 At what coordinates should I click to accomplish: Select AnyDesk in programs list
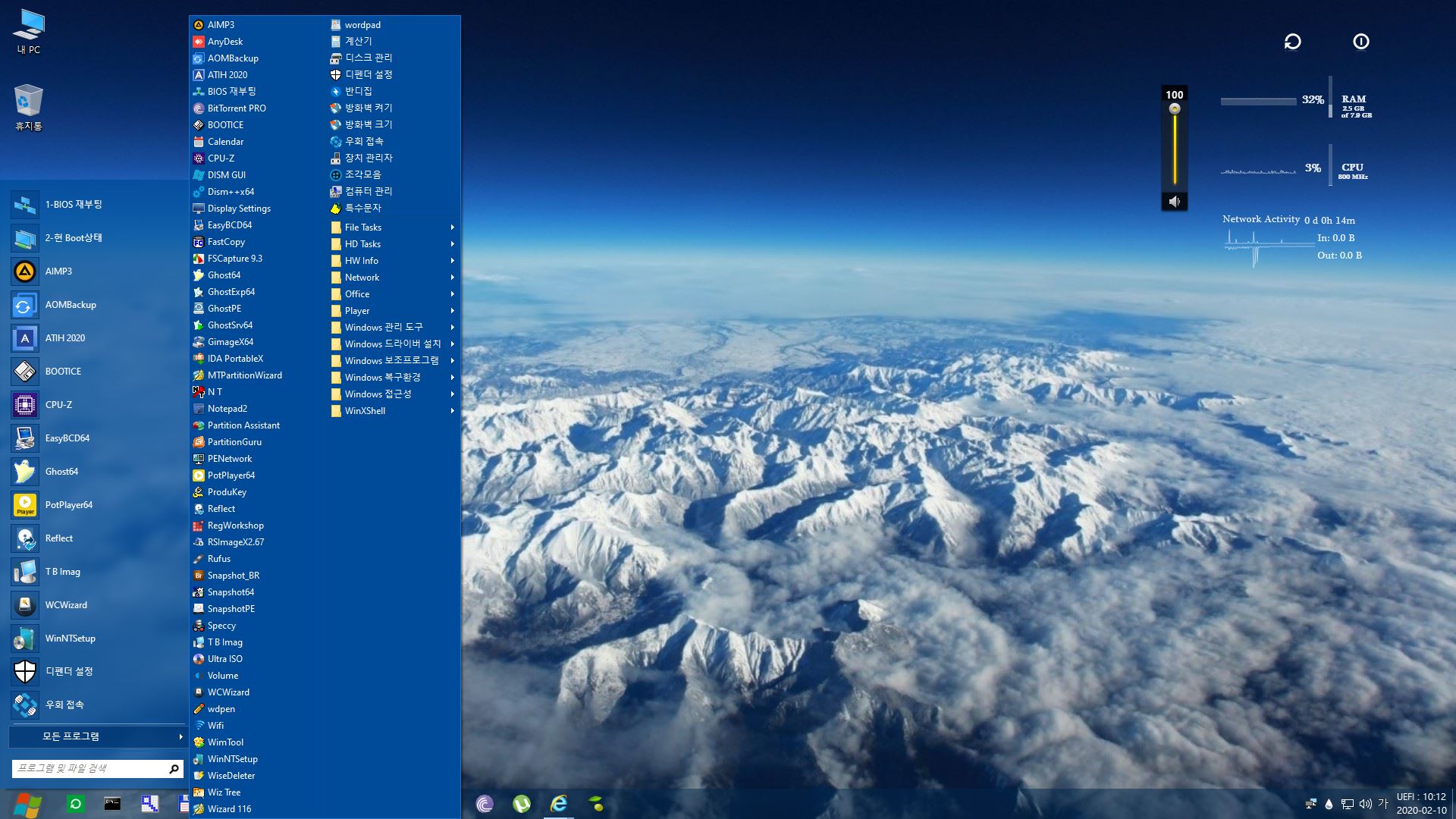tap(258, 42)
